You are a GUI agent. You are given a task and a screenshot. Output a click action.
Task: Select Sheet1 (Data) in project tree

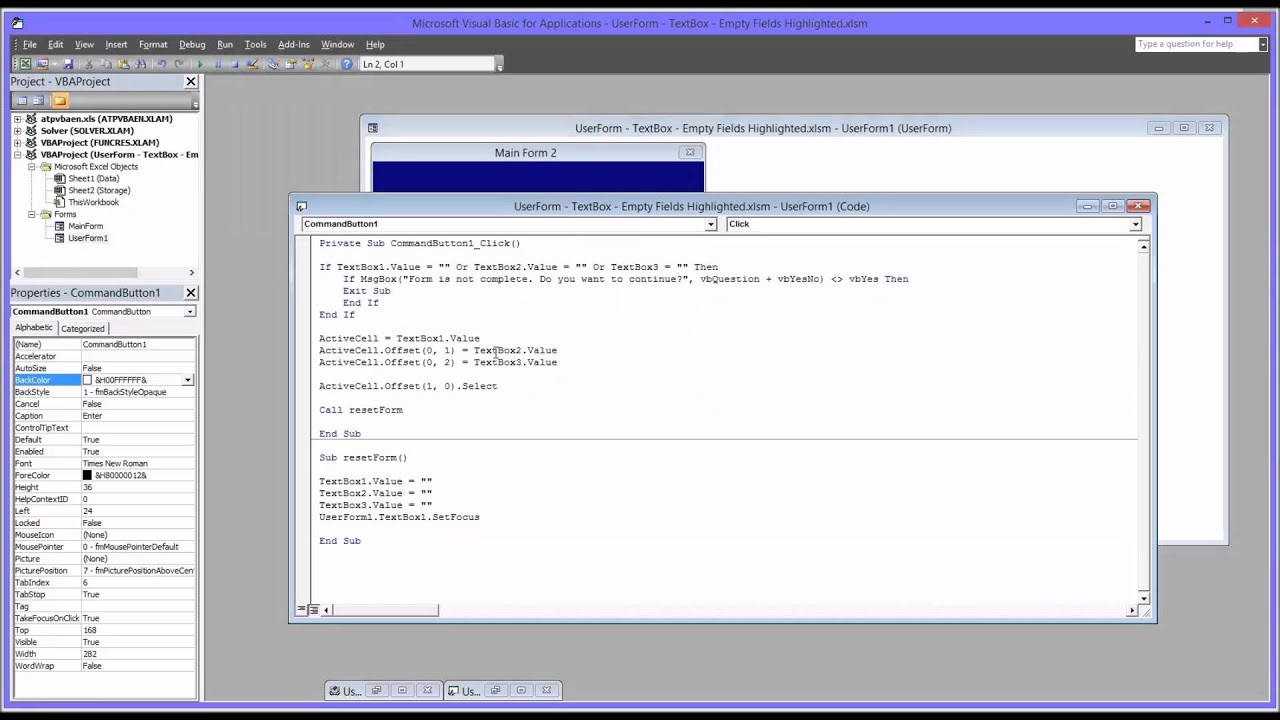[x=93, y=179]
